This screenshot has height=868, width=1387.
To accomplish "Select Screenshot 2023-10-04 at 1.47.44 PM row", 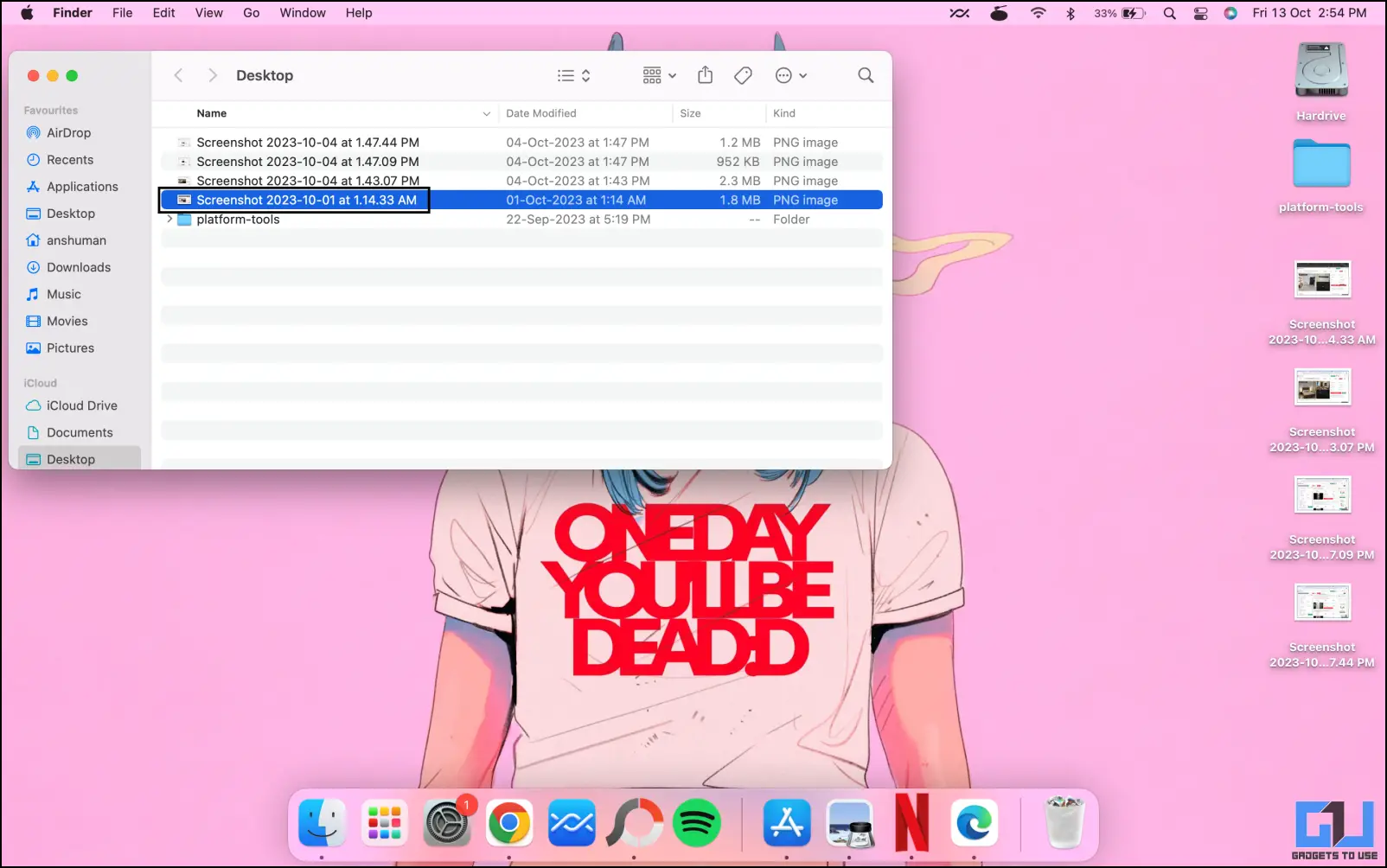I will 521,143.
